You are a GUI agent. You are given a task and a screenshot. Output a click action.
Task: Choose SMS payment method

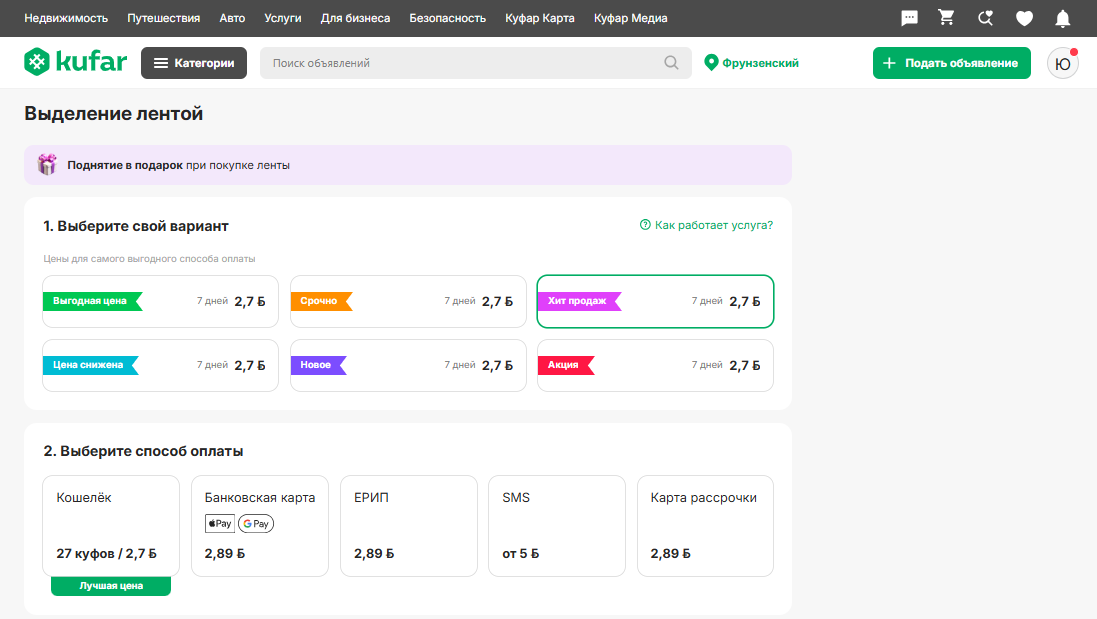pos(557,526)
